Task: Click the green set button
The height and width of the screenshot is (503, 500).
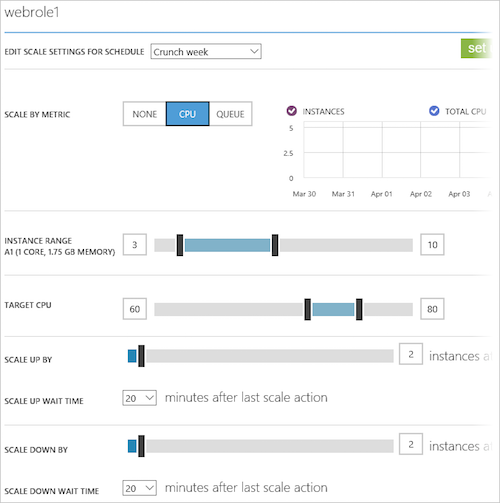Action: (476, 48)
